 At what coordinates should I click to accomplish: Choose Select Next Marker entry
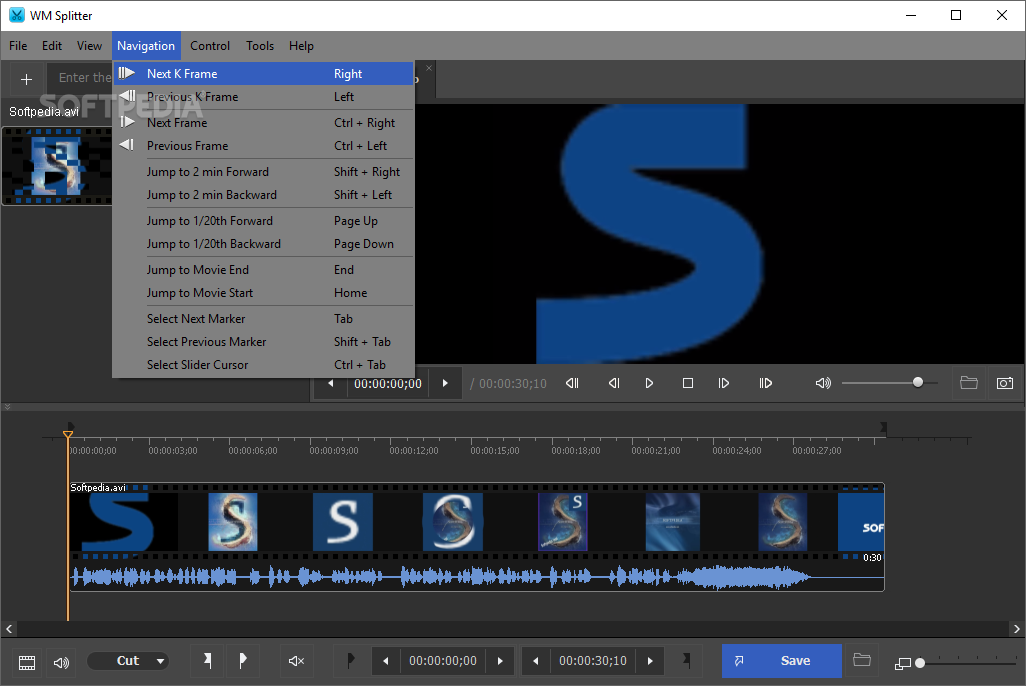pos(196,319)
